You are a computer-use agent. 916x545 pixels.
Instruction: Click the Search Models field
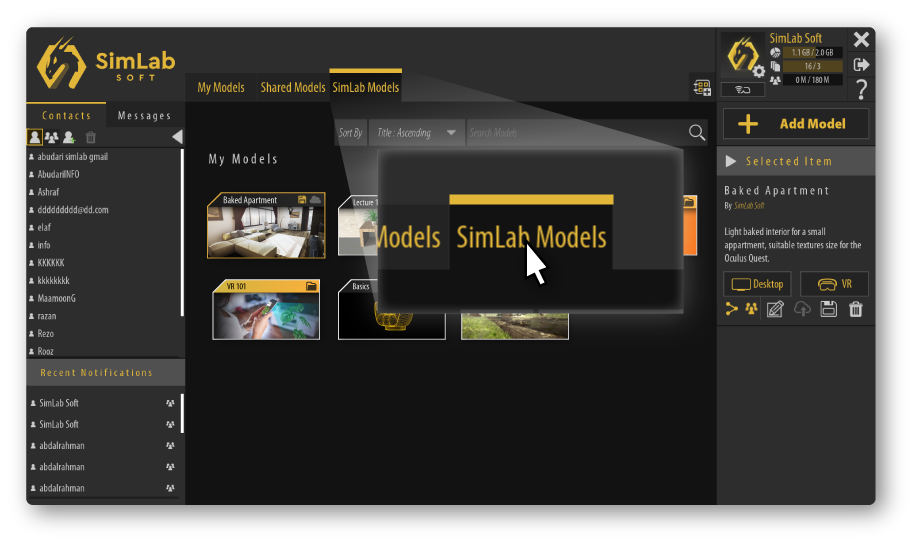pos(575,133)
